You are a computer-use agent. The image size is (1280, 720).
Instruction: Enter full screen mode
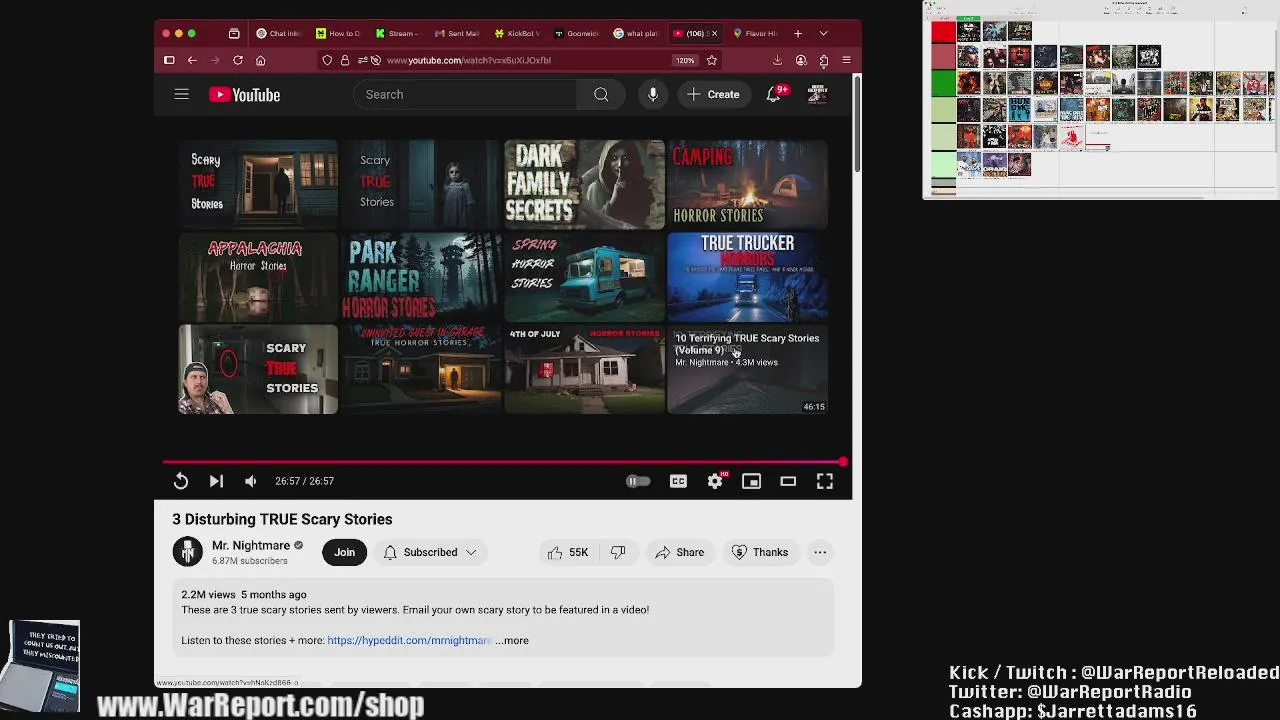point(825,481)
